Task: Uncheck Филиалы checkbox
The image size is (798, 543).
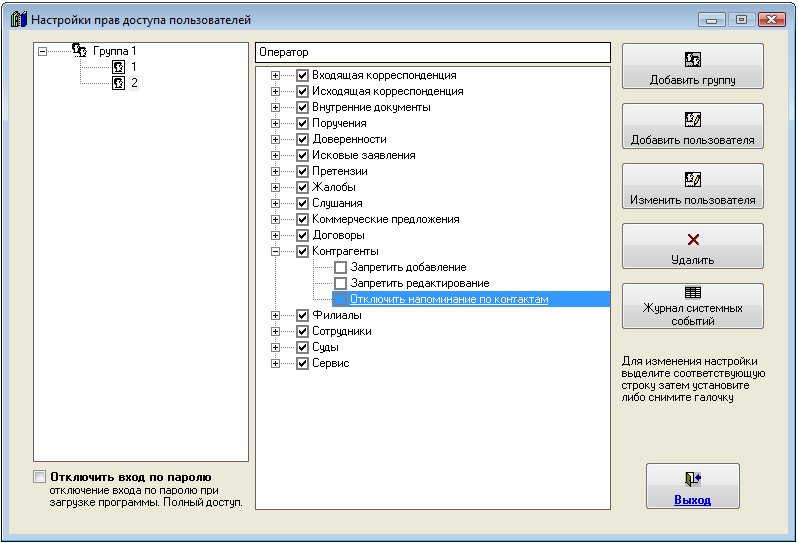Action: tap(302, 316)
